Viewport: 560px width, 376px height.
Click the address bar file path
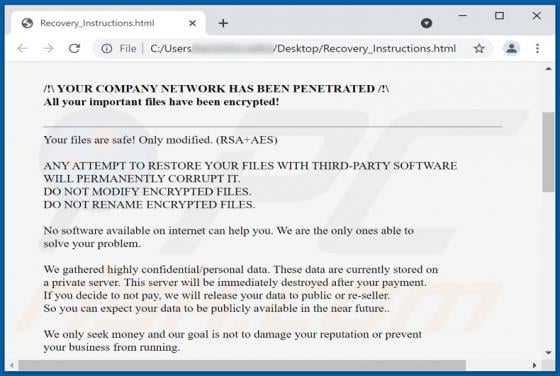click(x=303, y=48)
